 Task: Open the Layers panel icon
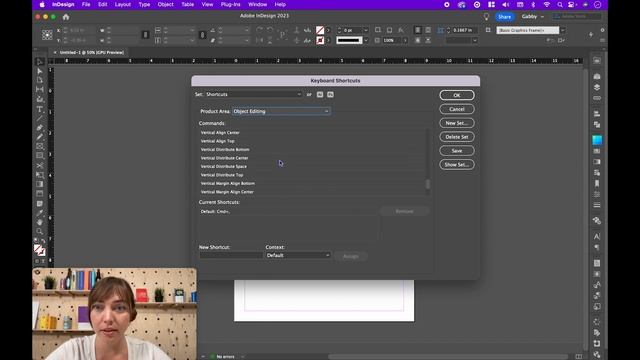[597, 87]
